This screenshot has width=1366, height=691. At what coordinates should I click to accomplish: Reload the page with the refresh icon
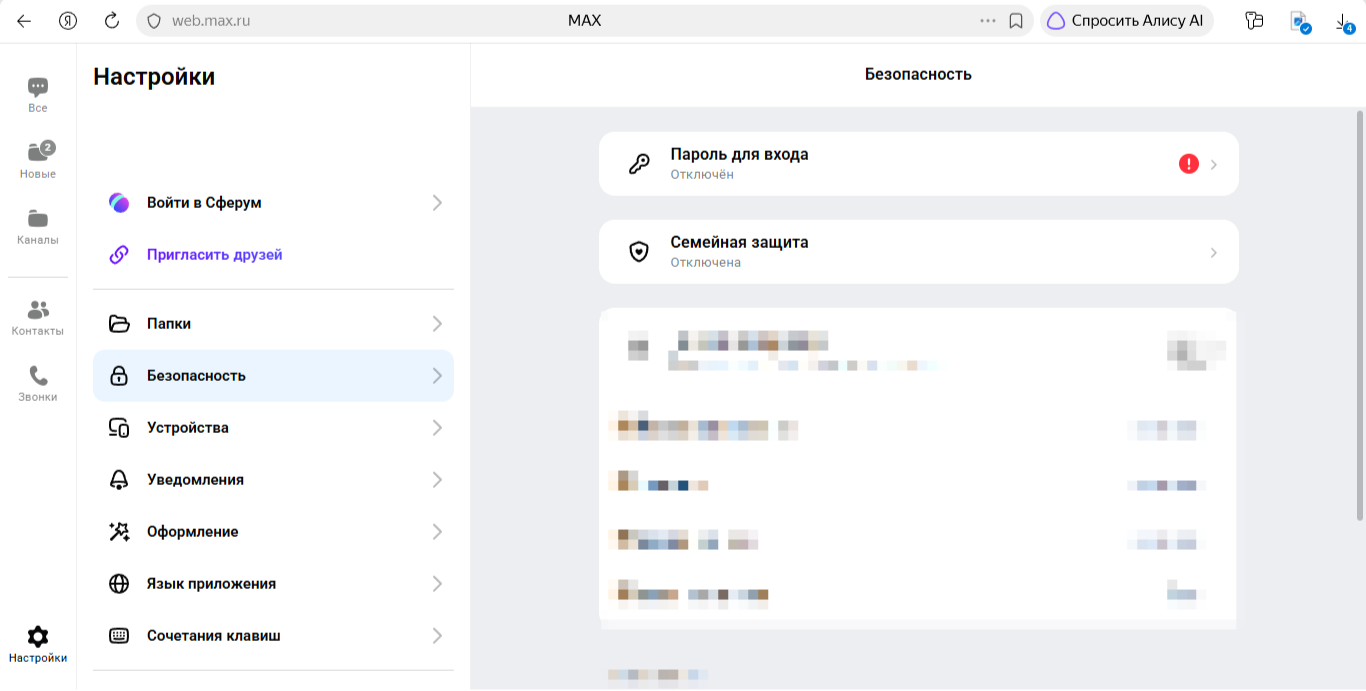pos(112,21)
